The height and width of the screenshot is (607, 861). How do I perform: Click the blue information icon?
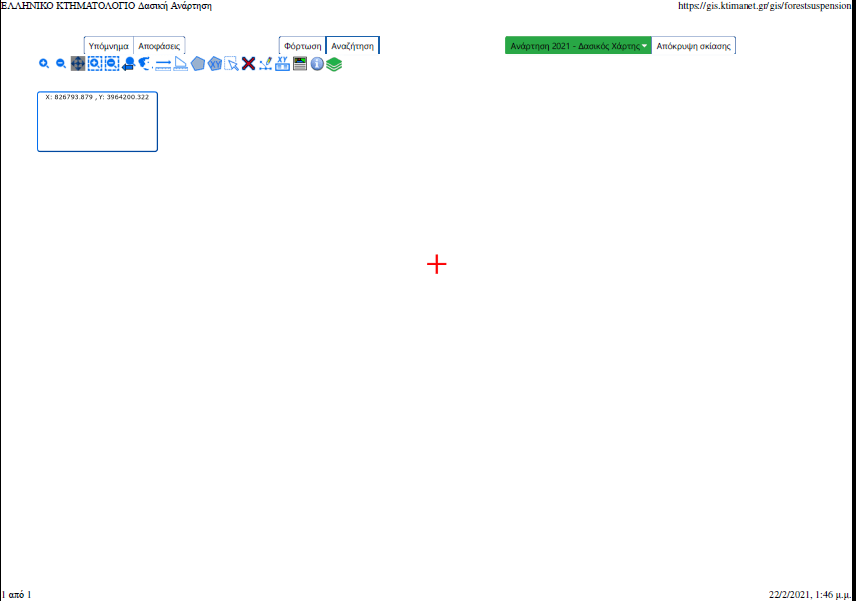(317, 64)
